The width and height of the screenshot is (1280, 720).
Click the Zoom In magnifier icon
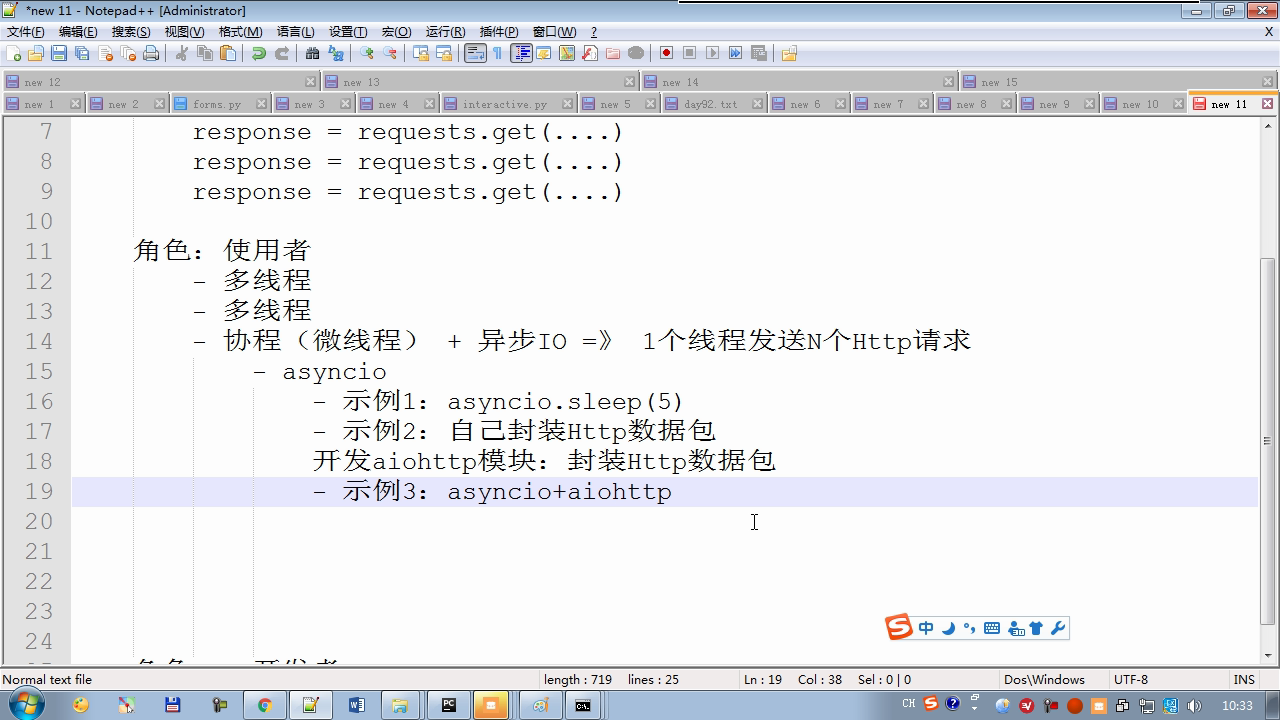(x=367, y=53)
